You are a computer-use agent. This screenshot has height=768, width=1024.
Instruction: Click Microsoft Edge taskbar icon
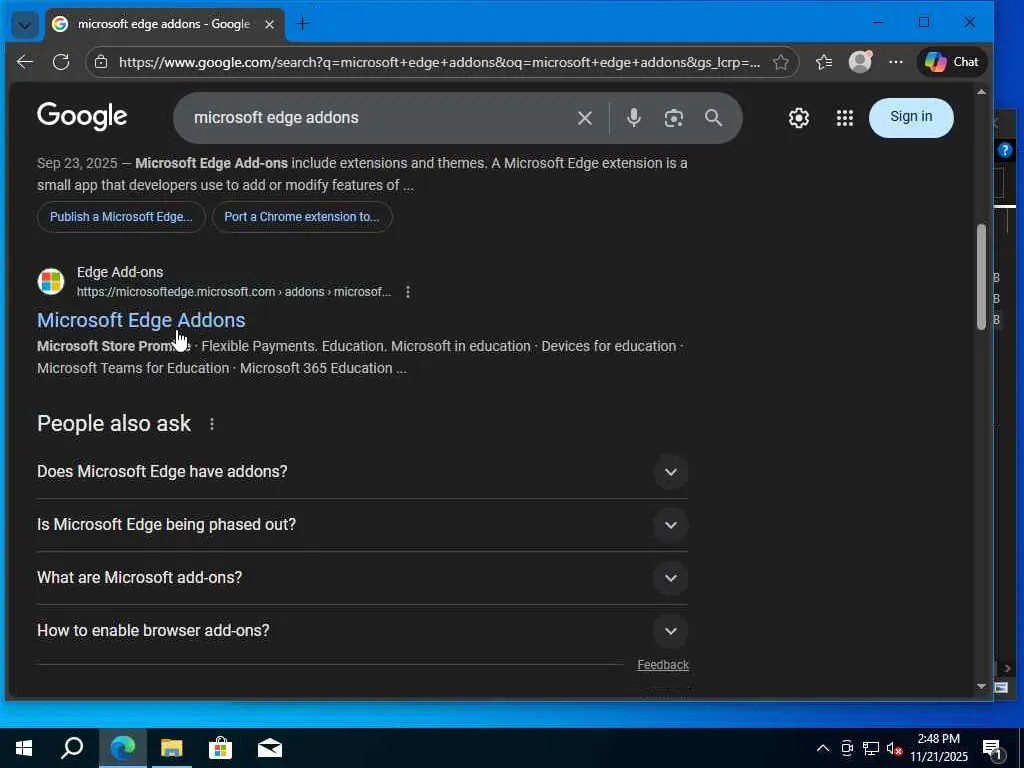(x=123, y=748)
